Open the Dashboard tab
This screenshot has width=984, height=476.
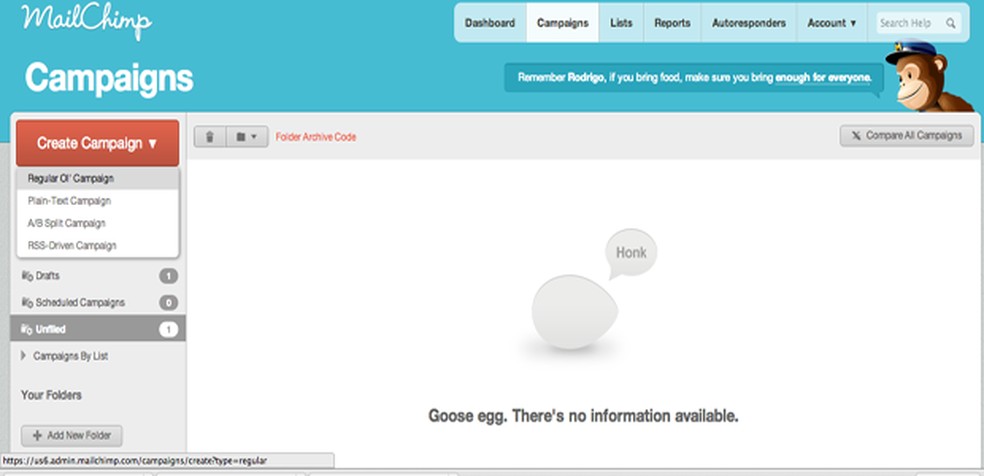point(489,23)
